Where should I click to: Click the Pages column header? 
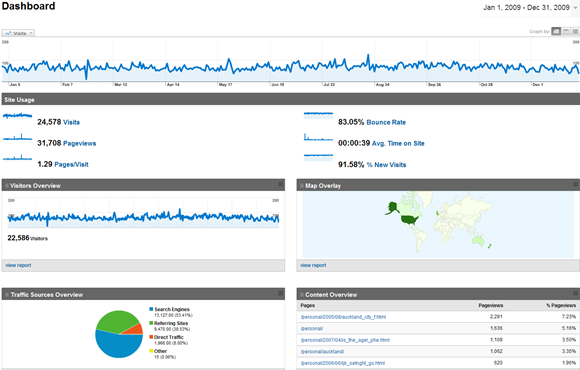pyautogui.click(x=308, y=306)
